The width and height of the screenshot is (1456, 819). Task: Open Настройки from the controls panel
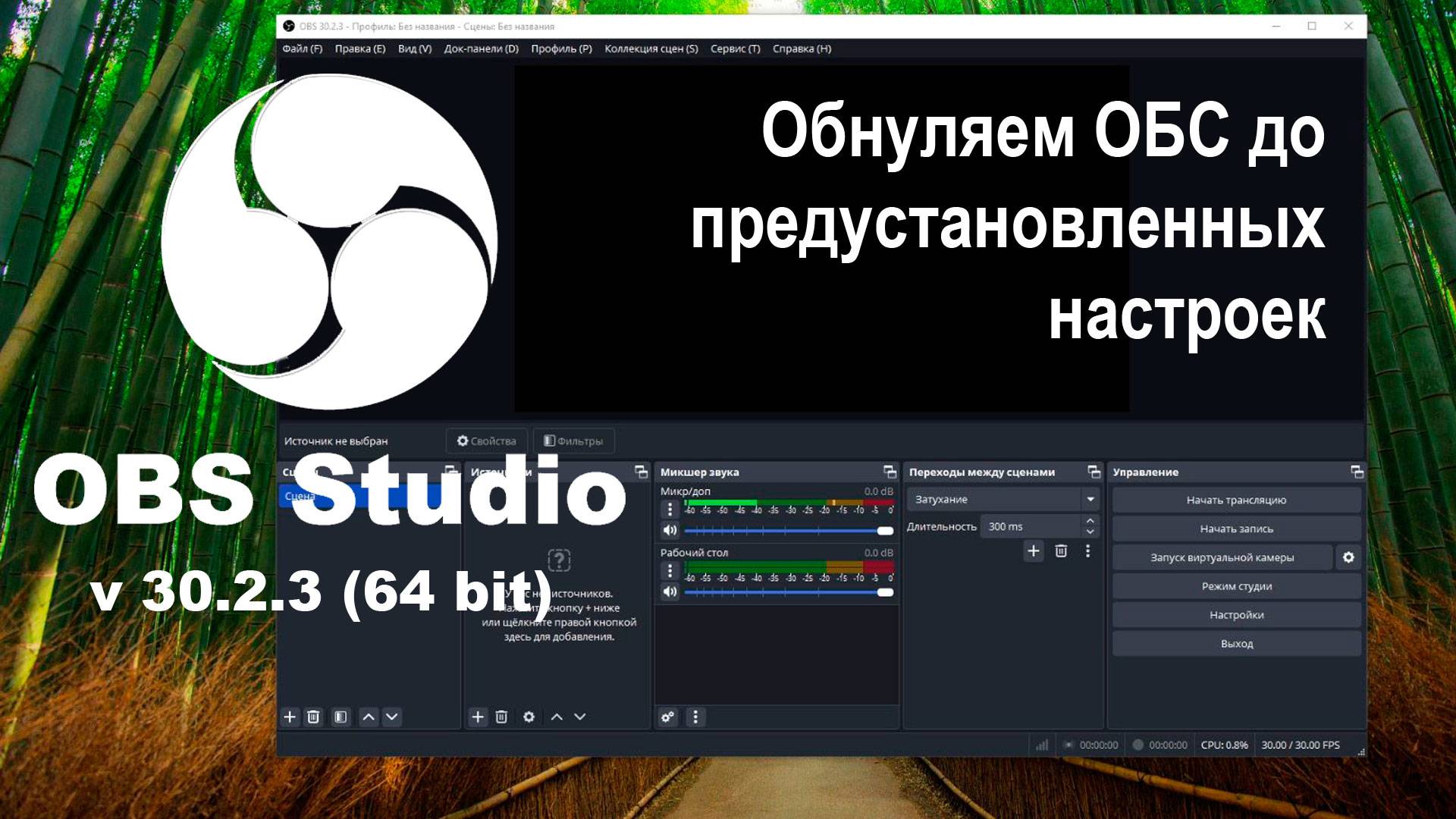tap(1235, 614)
